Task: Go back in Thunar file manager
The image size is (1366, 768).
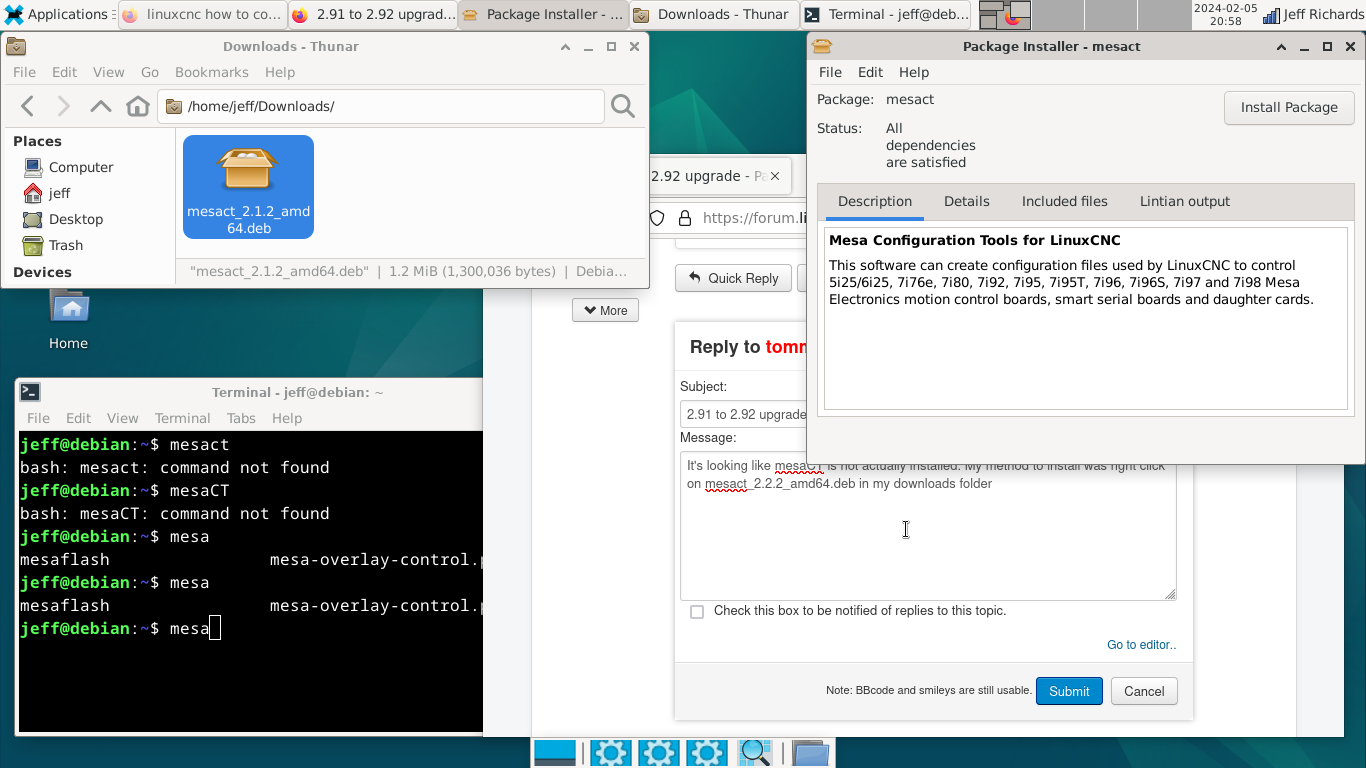Action: click(x=28, y=106)
